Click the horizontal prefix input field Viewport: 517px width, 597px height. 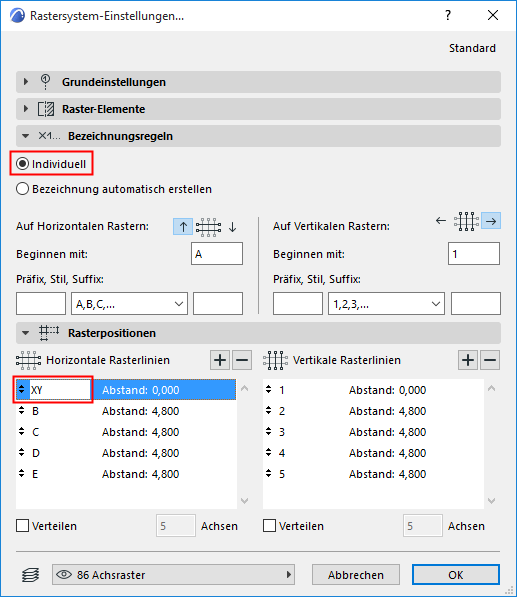click(41, 303)
